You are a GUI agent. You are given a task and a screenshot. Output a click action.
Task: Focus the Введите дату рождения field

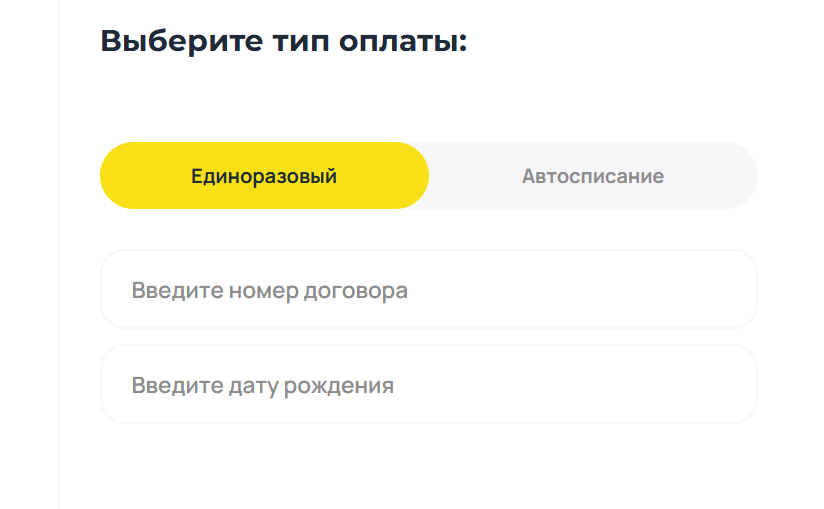click(x=428, y=385)
